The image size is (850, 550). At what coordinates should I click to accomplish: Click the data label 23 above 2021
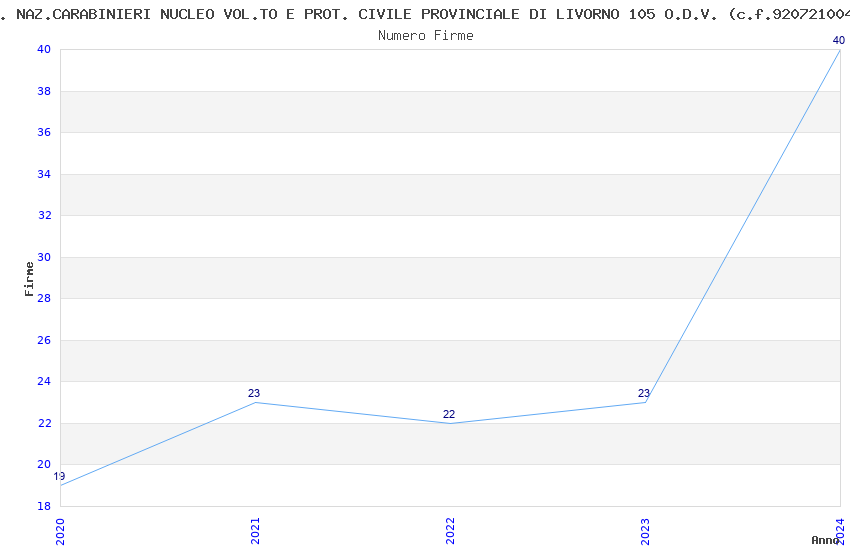click(254, 393)
